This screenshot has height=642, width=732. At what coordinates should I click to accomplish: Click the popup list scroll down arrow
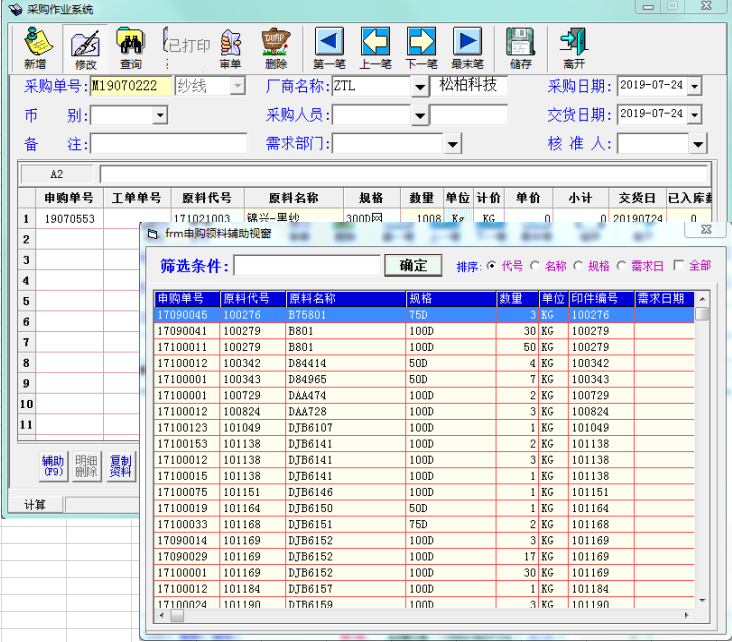click(702, 600)
